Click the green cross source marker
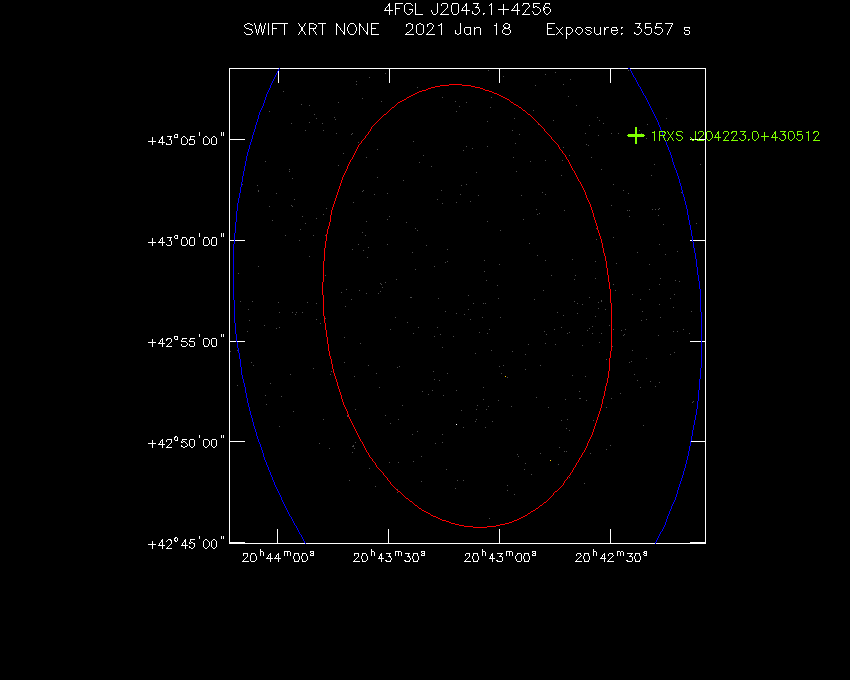This screenshot has height=680, width=850. pos(635,136)
